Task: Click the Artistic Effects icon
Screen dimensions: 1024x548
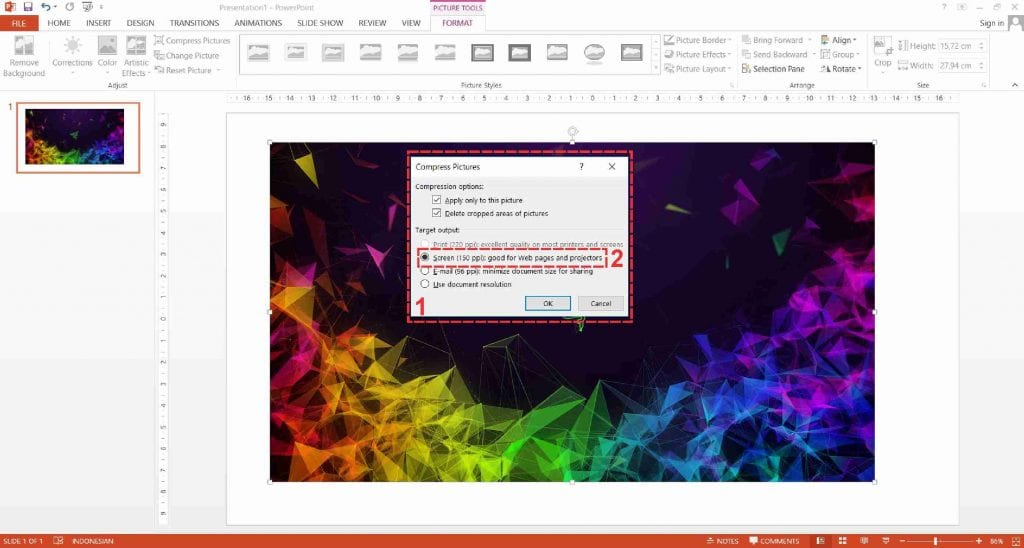Action: point(136,48)
